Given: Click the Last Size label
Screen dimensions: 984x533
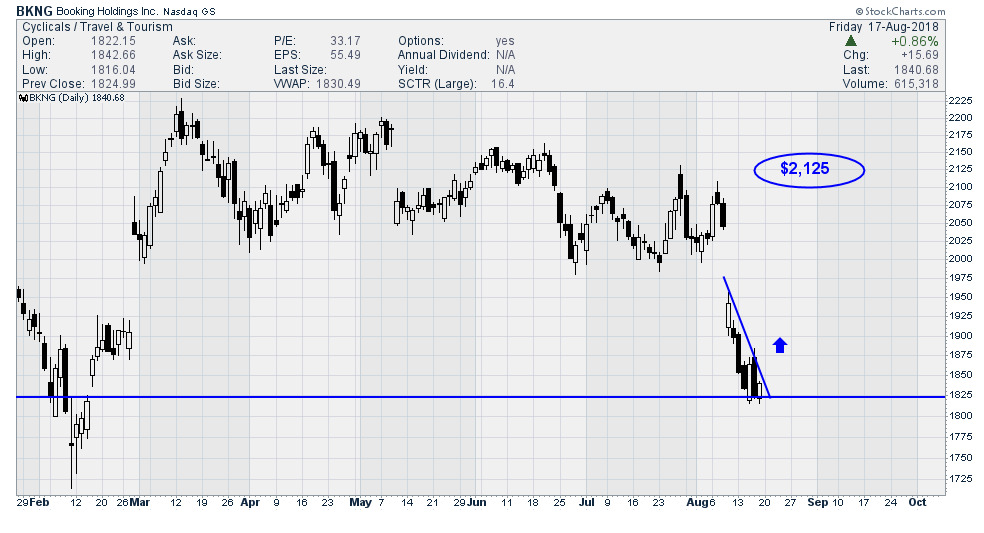Looking at the screenshot, I should (x=300, y=70).
